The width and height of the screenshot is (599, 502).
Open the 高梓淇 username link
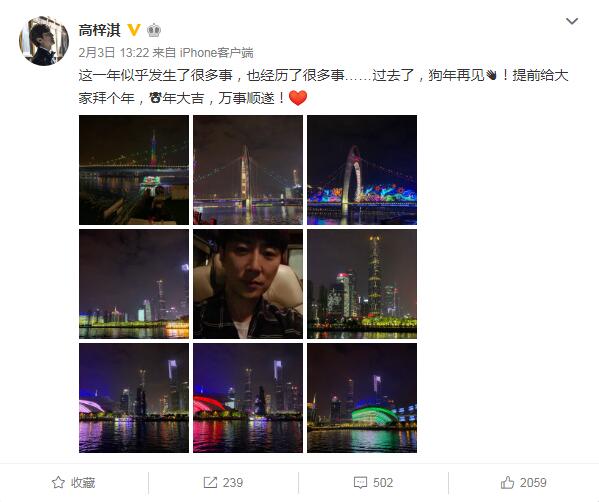pyautogui.click(x=99, y=30)
